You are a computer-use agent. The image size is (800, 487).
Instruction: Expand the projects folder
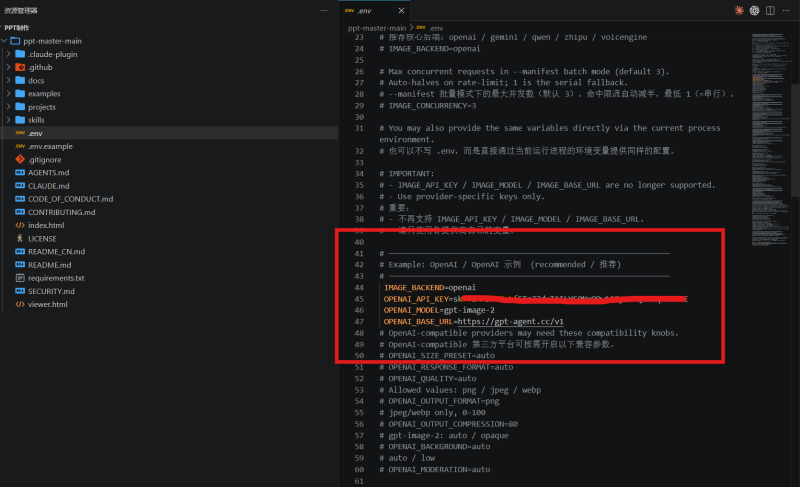click(x=8, y=107)
